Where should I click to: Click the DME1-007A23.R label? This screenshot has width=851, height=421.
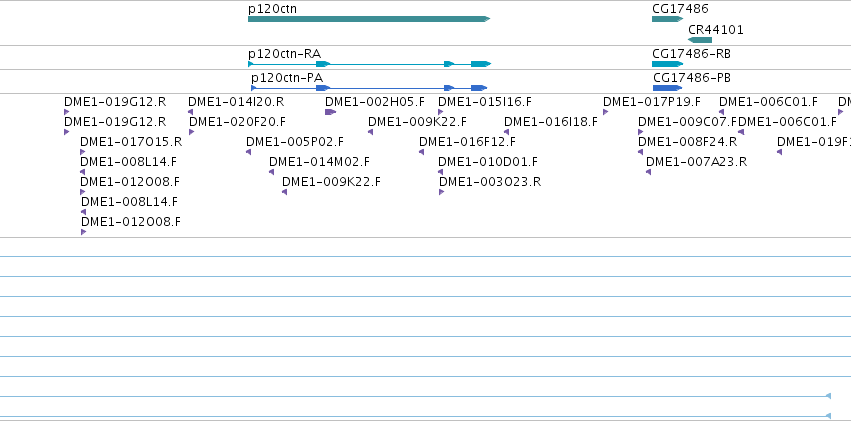click(x=696, y=162)
